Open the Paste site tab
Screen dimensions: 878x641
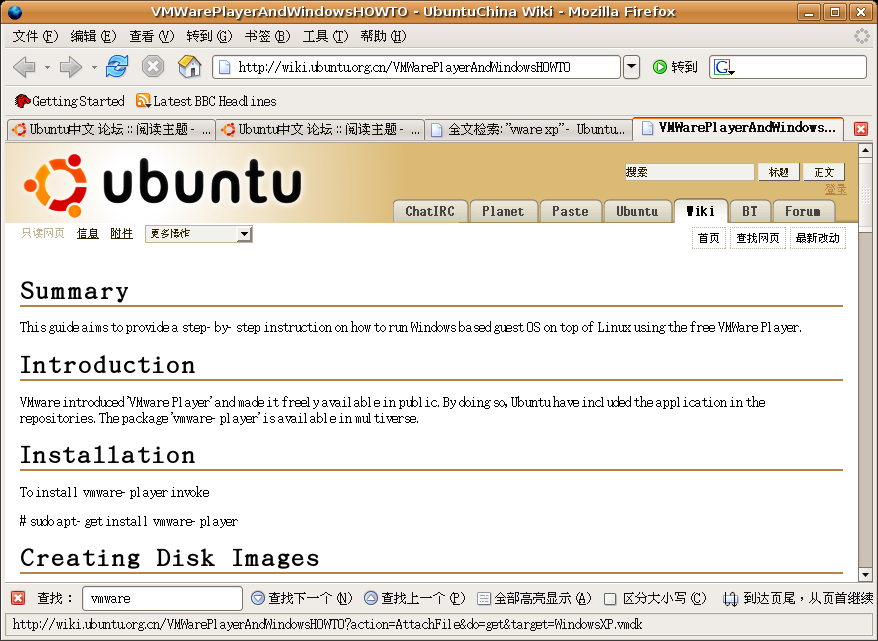coord(571,212)
